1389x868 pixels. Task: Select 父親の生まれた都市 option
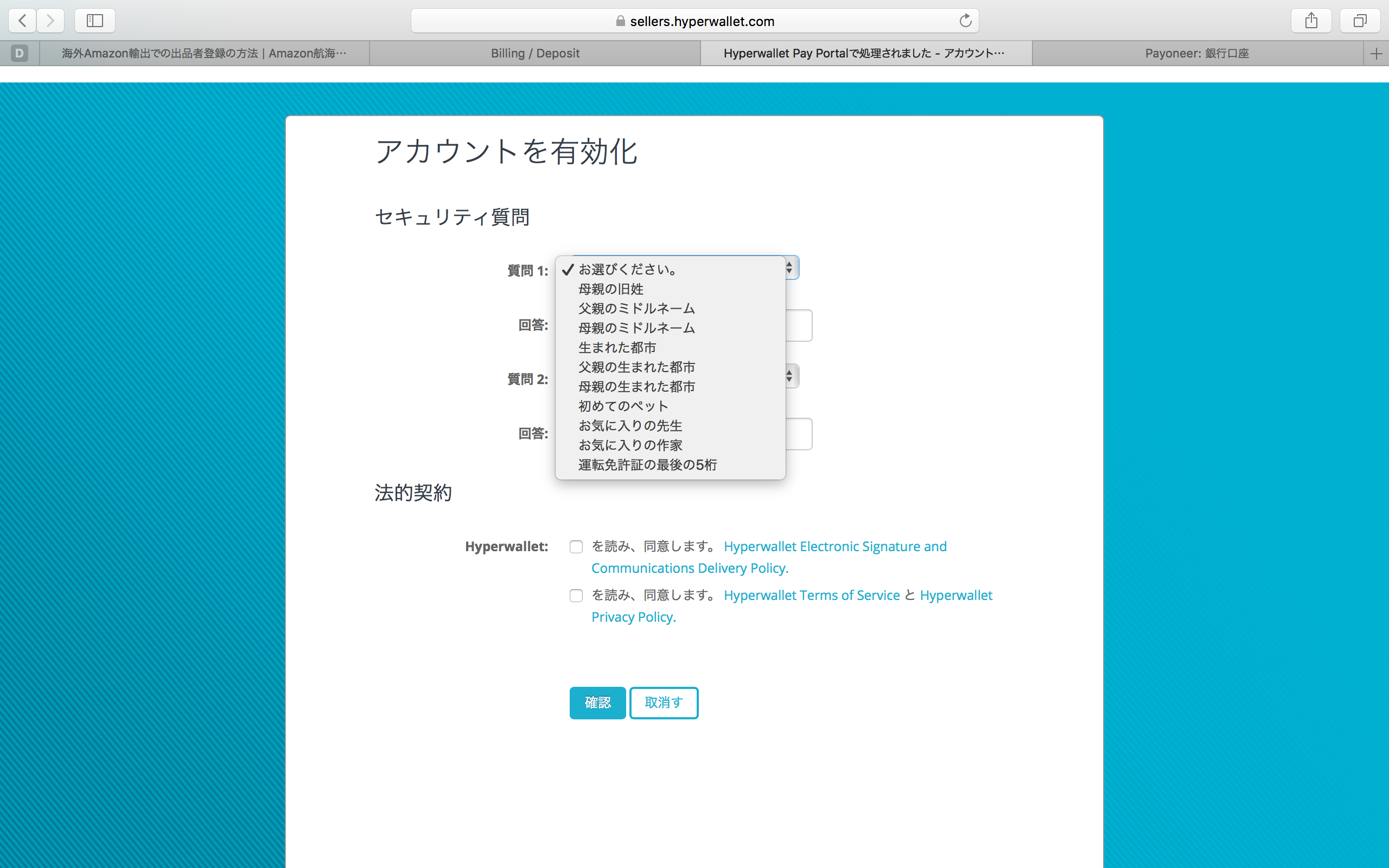pyautogui.click(x=671, y=367)
